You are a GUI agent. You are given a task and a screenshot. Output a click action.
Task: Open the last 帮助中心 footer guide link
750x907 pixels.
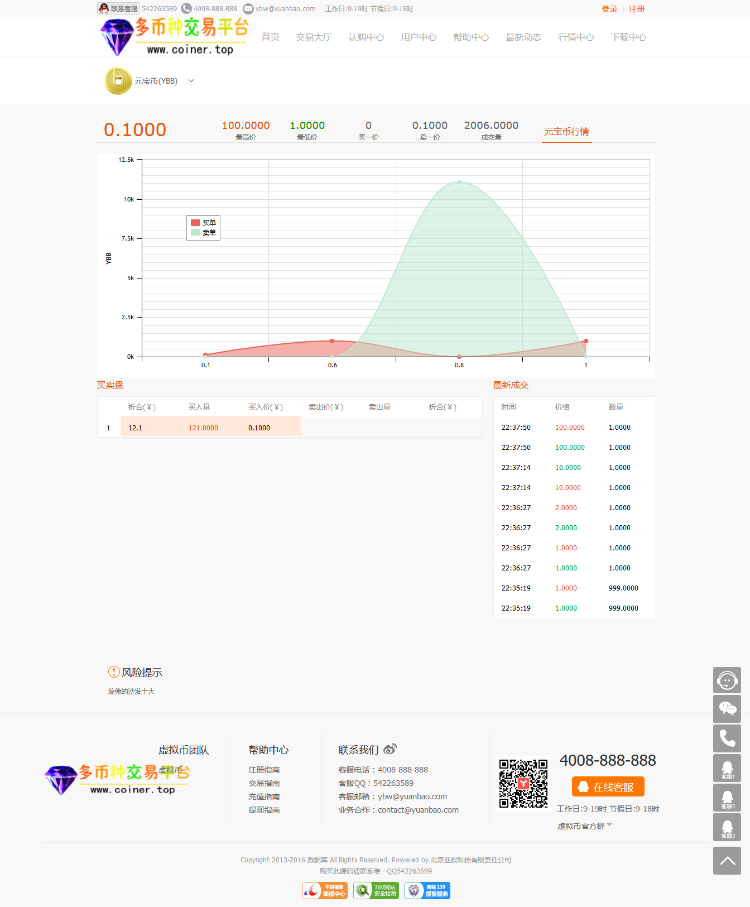(x=264, y=810)
